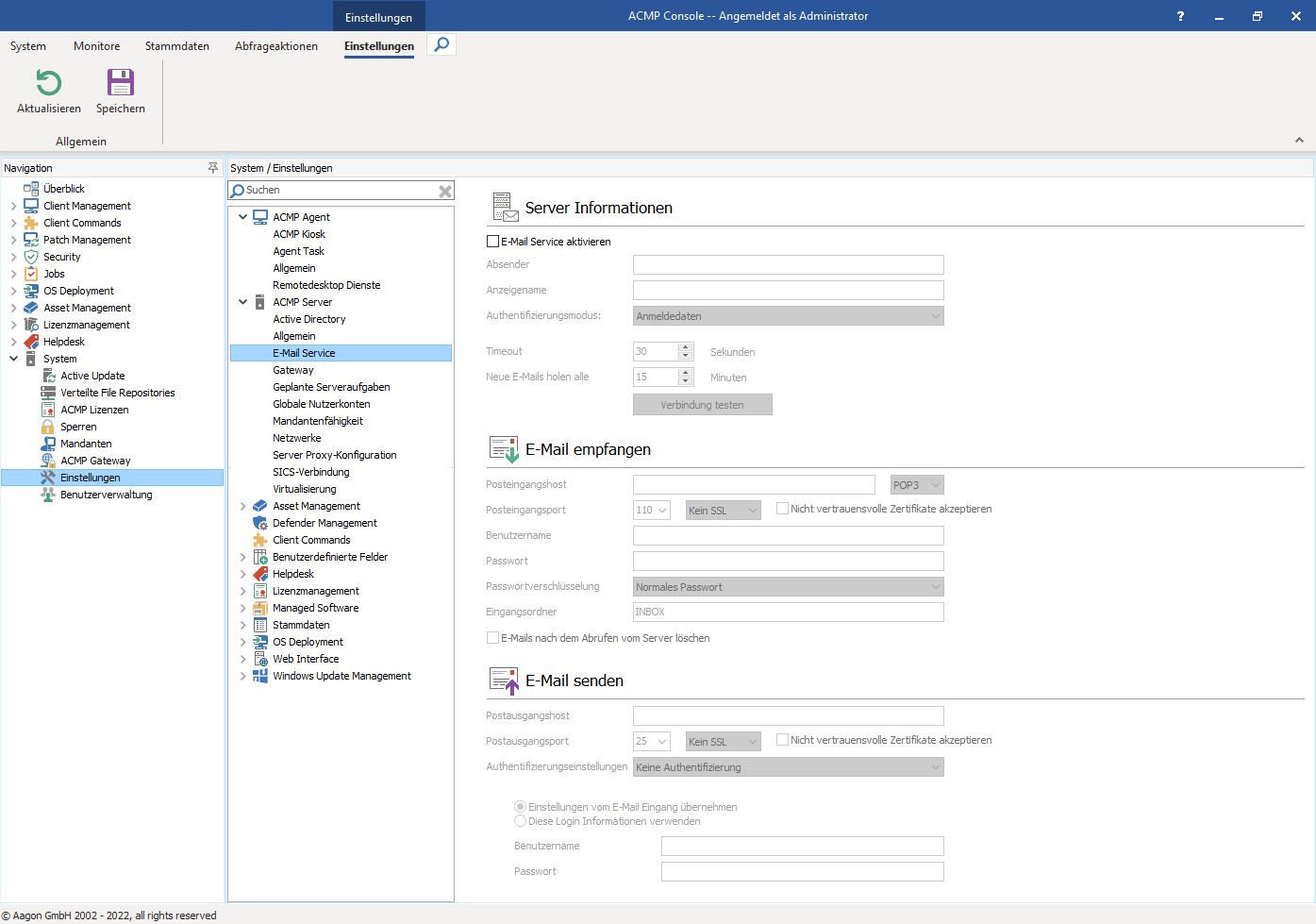Click the Absender input field

789,265
